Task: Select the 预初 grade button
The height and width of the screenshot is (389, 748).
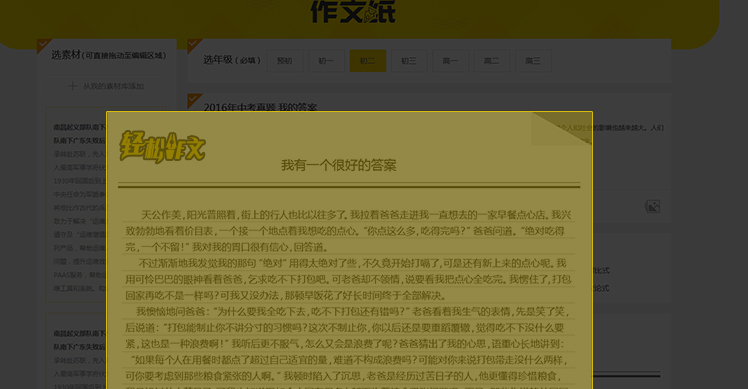Action: (285, 61)
